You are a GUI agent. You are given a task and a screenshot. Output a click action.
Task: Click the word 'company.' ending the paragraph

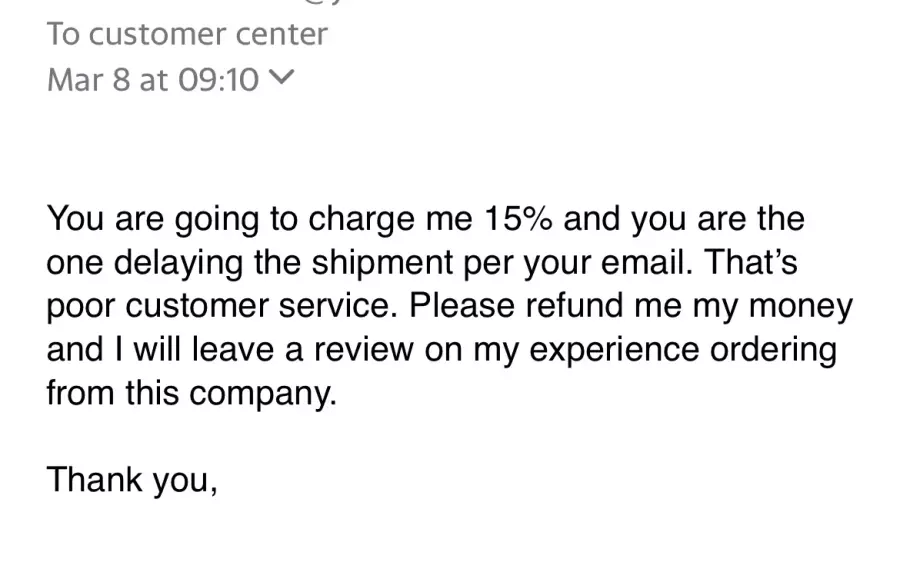click(x=262, y=394)
